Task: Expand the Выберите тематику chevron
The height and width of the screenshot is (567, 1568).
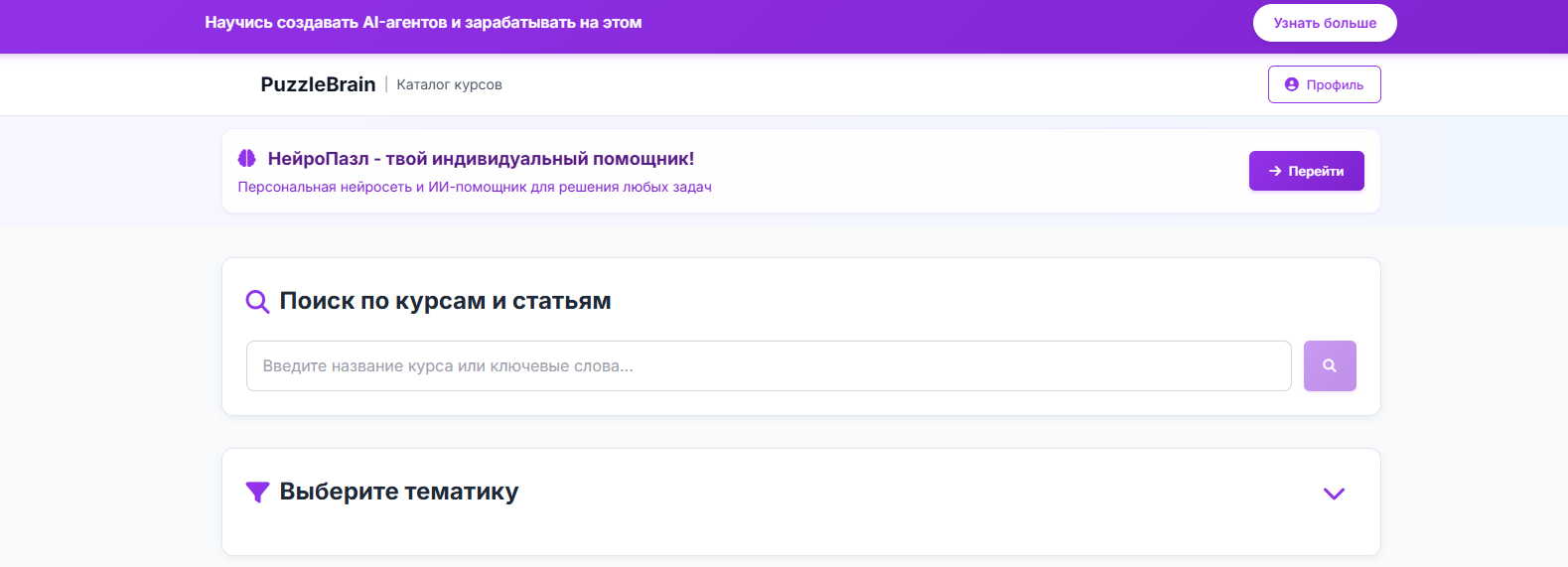Action: click(x=1334, y=494)
